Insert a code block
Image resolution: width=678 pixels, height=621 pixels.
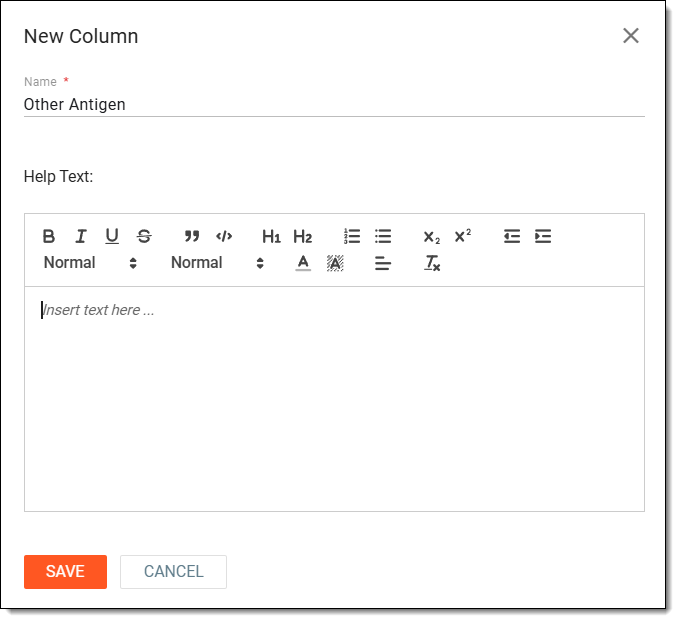[224, 237]
